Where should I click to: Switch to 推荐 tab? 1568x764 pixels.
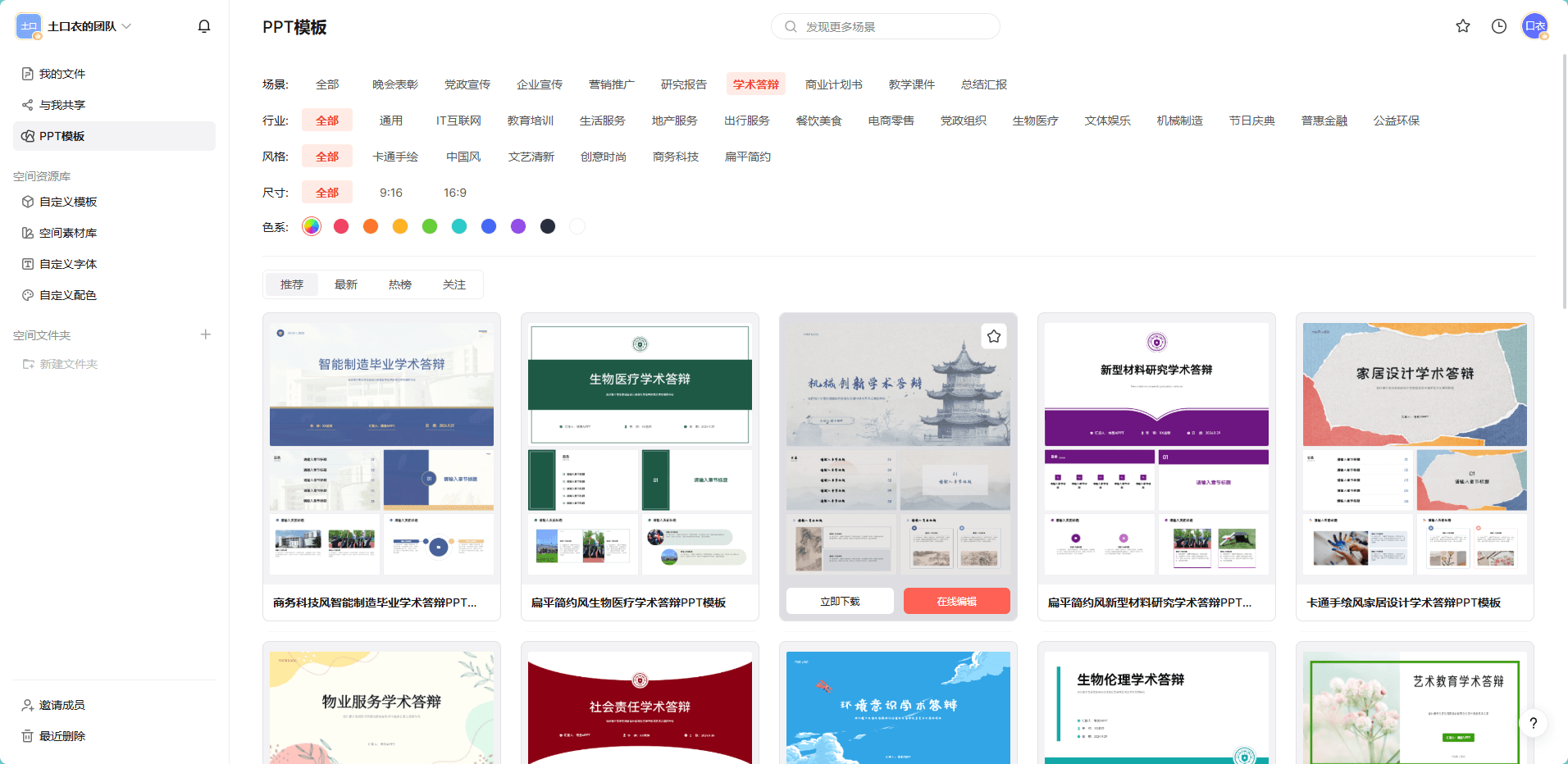coord(292,284)
